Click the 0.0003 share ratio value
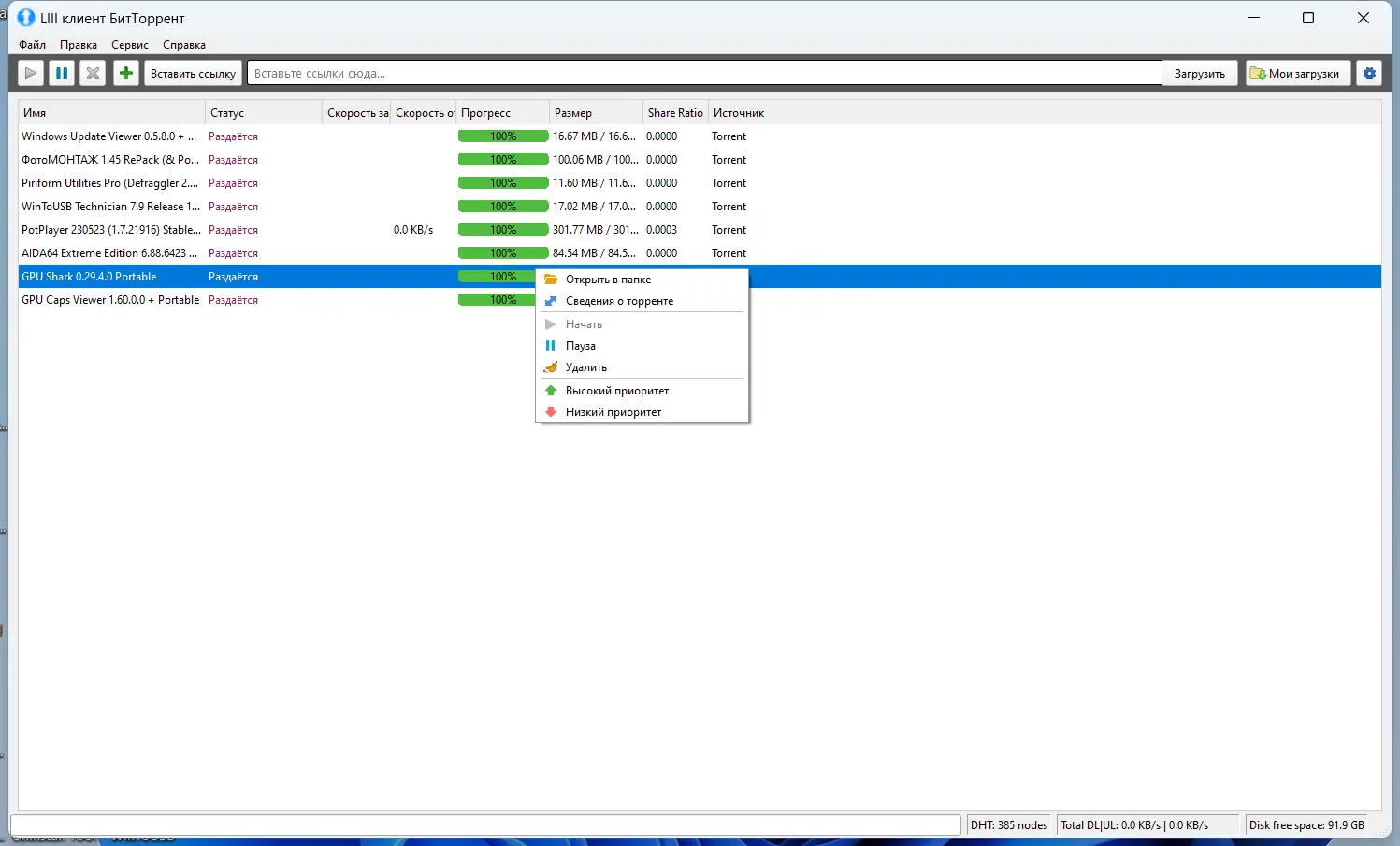 pyautogui.click(x=662, y=230)
